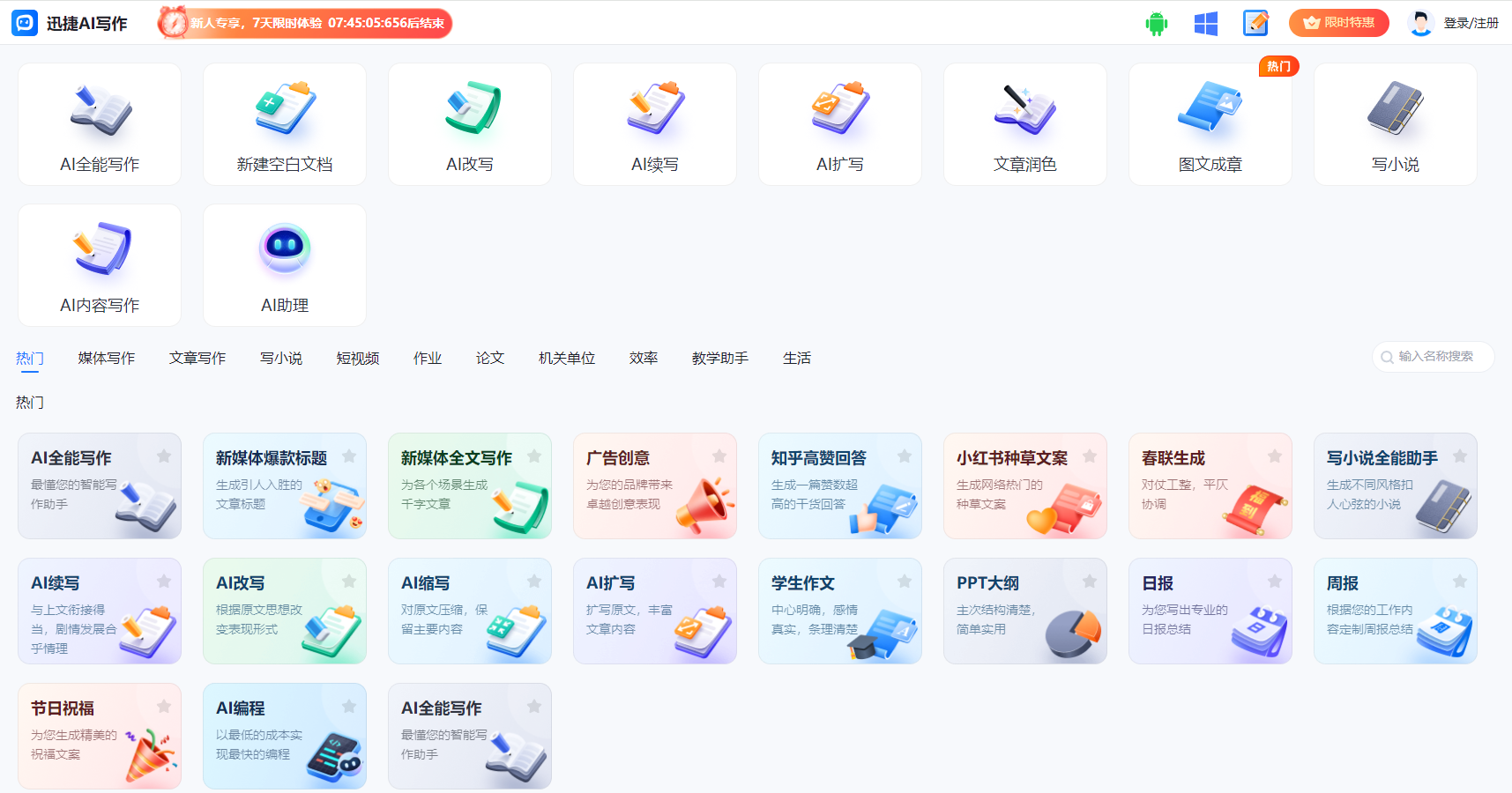Screen dimensions: 1512x793
Task: Click the Windows client download icon
Action: 1205,24
